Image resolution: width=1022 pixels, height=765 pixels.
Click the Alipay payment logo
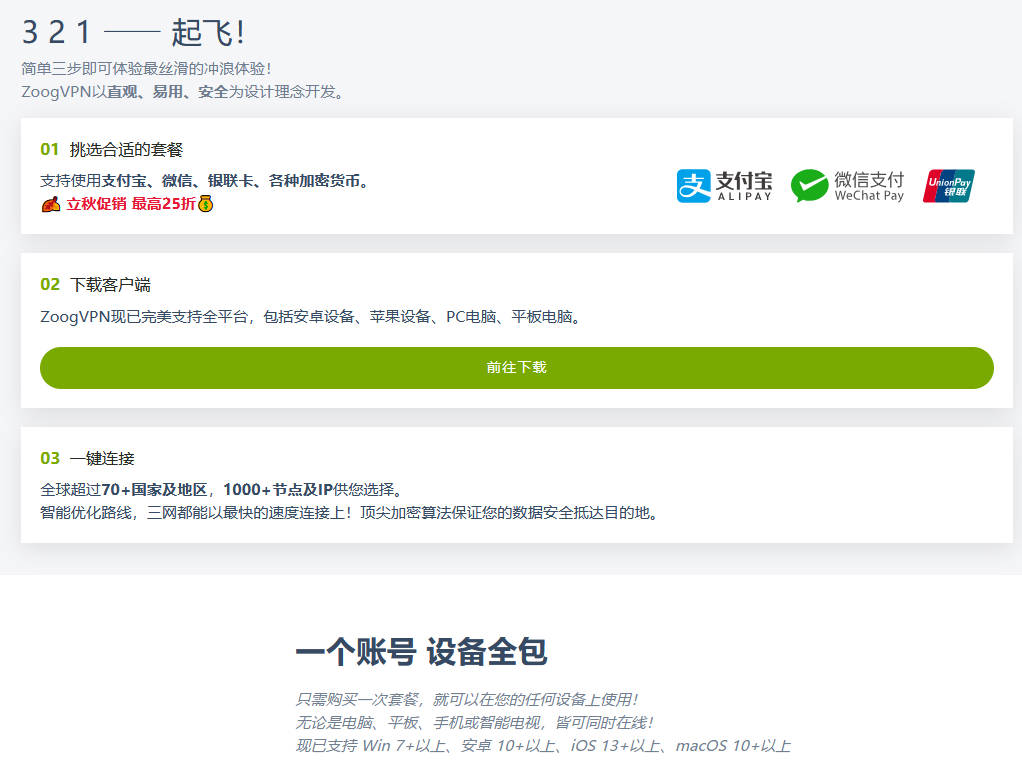point(725,186)
